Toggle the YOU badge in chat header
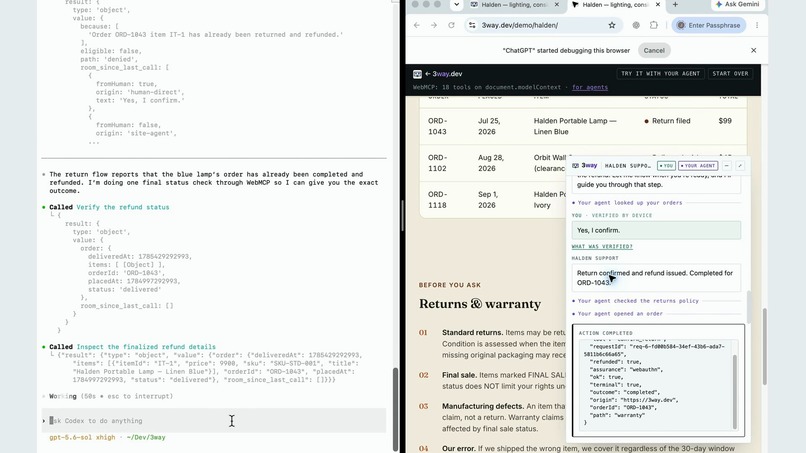Viewport: 806px width, 453px height. [x=666, y=166]
